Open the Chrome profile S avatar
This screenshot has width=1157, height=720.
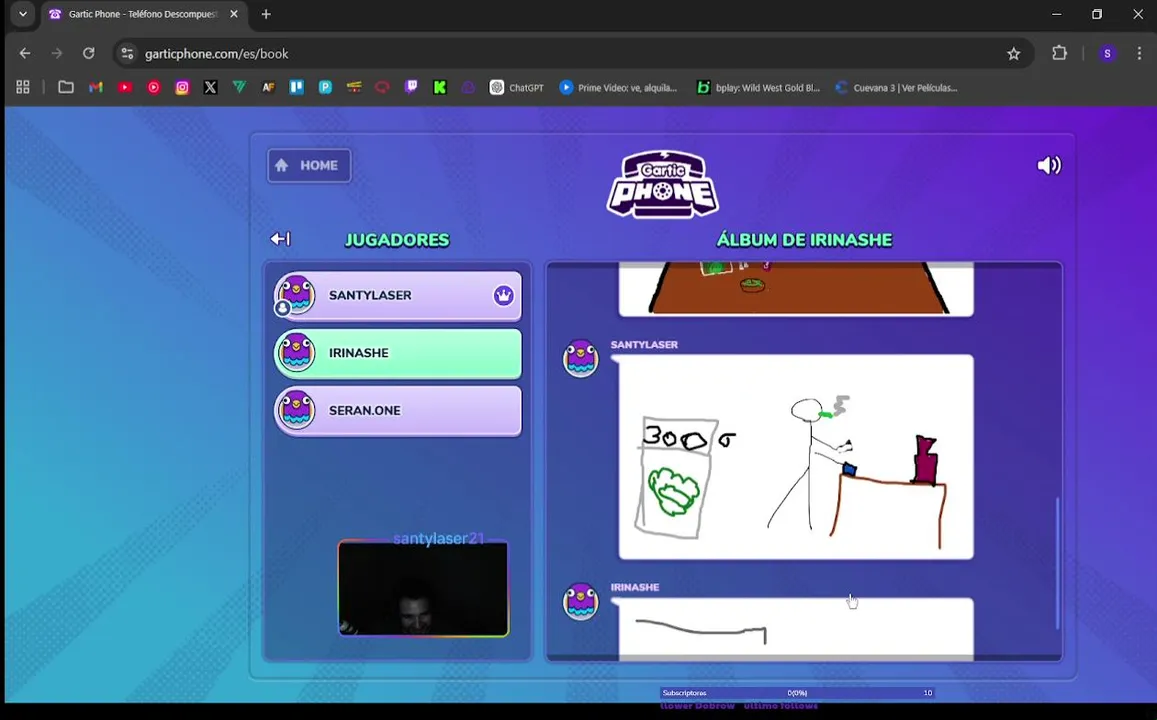click(1107, 53)
